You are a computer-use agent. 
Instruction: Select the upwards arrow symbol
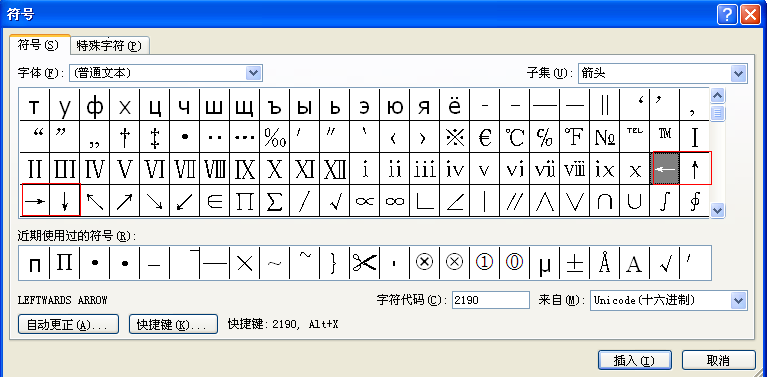(x=695, y=169)
